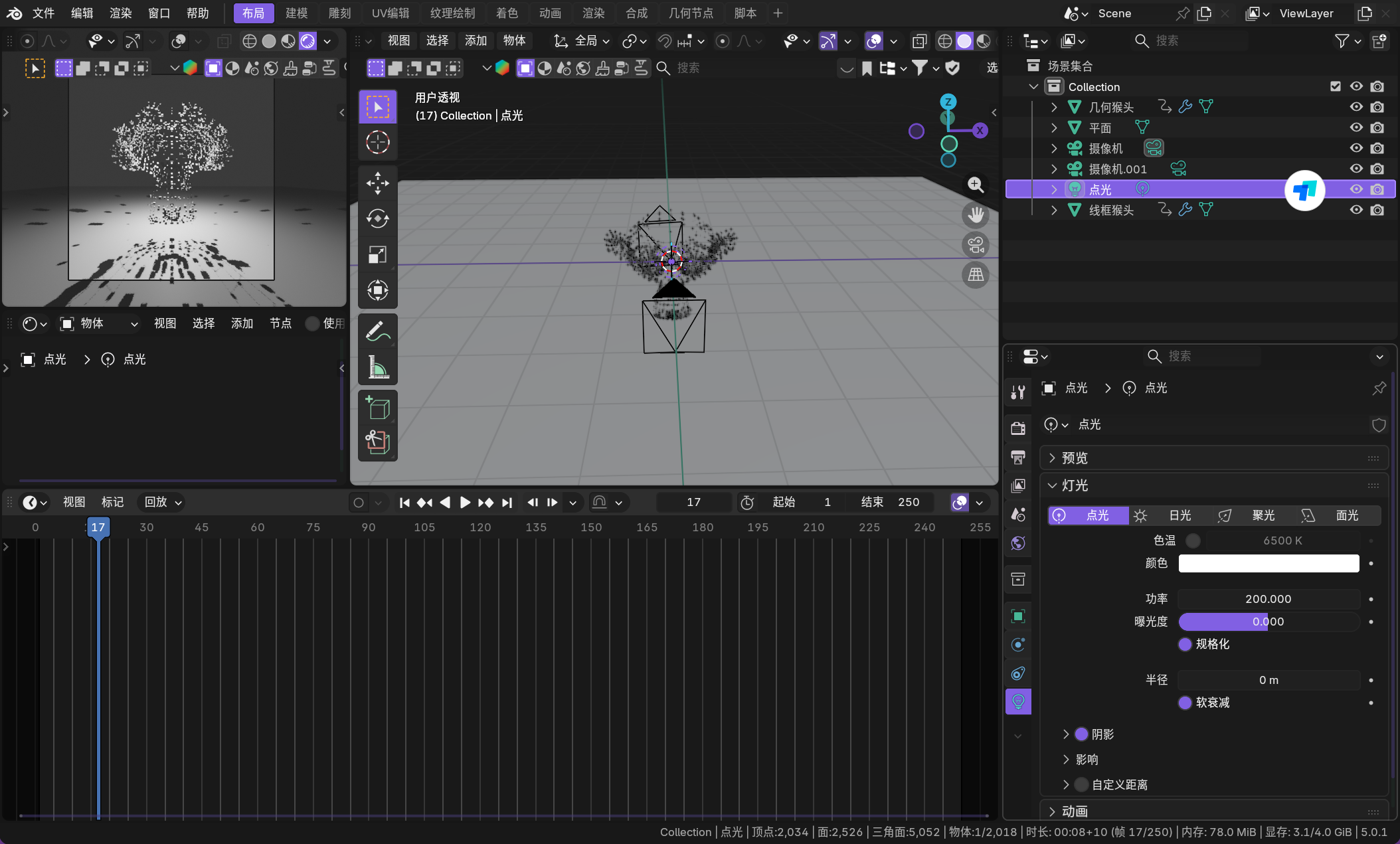The image size is (1400, 844).
Task: Expand the 阴影 panel
Action: coord(1065,734)
